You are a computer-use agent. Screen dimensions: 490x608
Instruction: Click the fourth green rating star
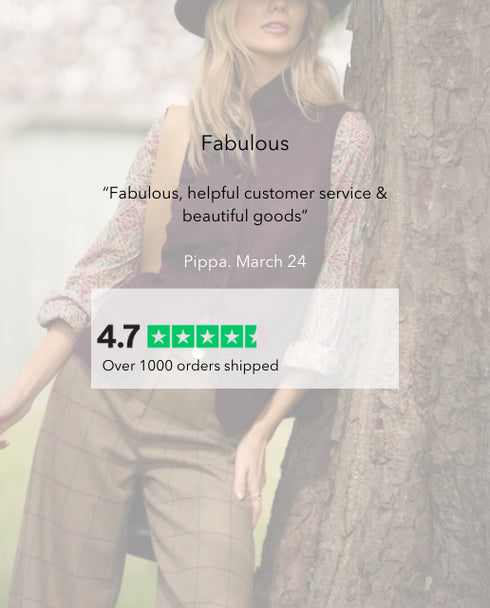point(232,337)
